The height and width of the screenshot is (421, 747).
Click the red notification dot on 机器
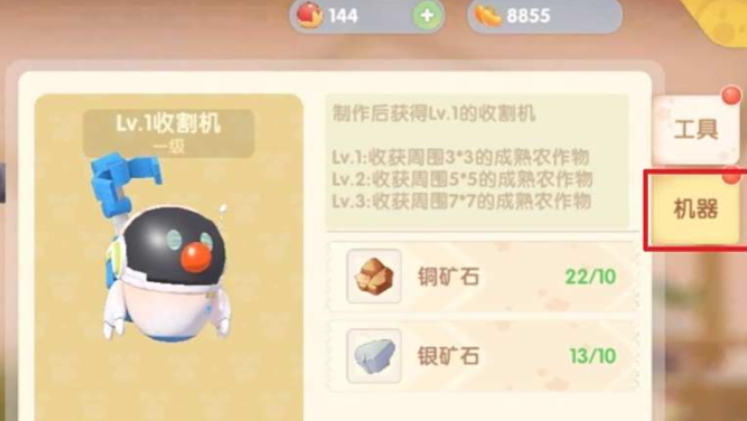[x=732, y=175]
